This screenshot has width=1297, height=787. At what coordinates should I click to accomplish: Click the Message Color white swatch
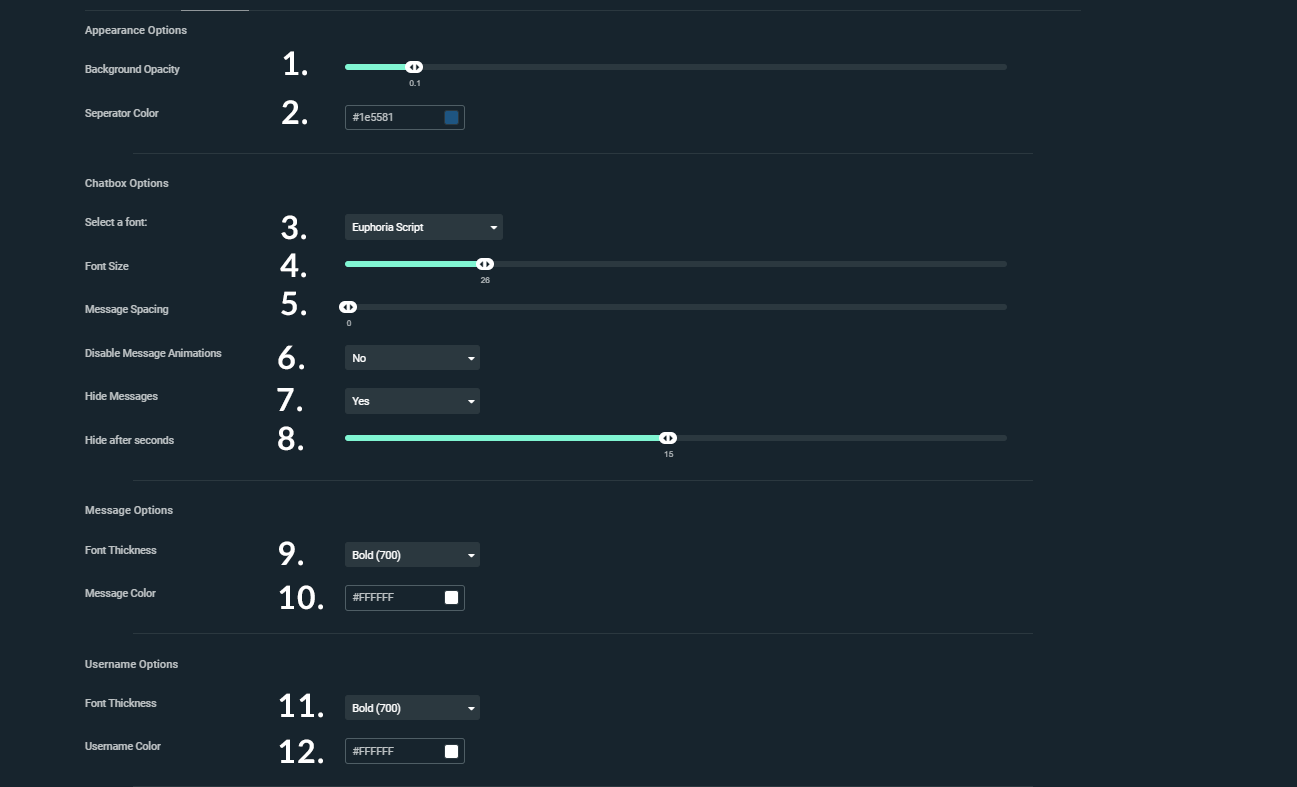tap(451, 598)
